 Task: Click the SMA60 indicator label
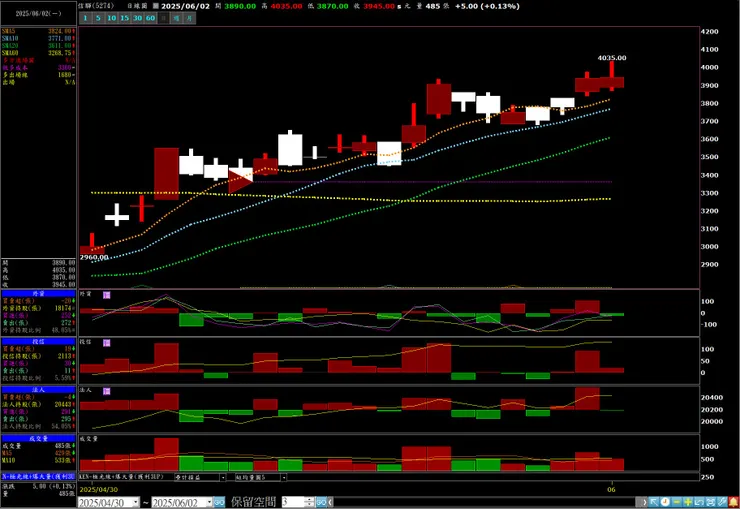point(10,53)
